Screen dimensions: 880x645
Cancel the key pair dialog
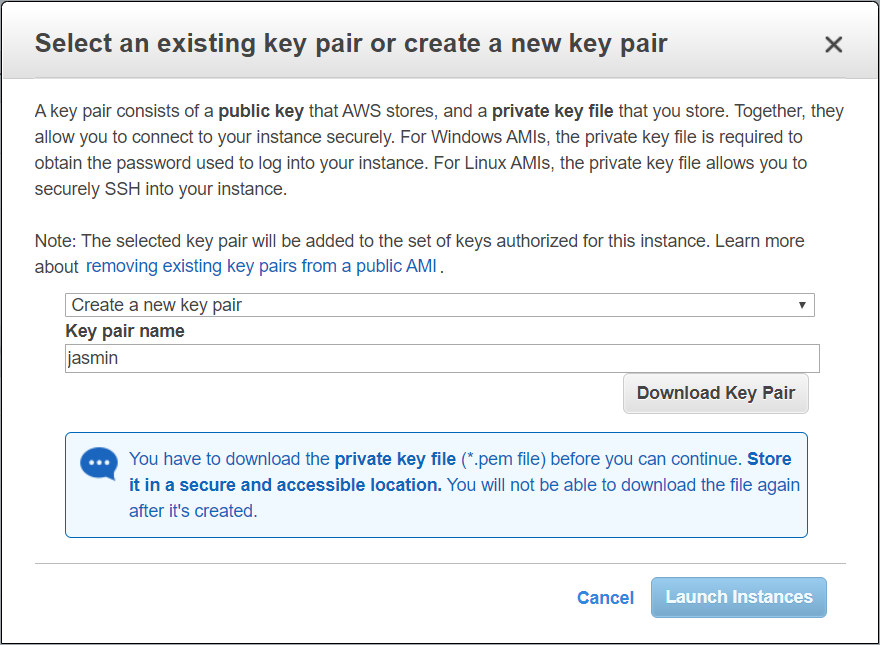pyautogui.click(x=605, y=598)
